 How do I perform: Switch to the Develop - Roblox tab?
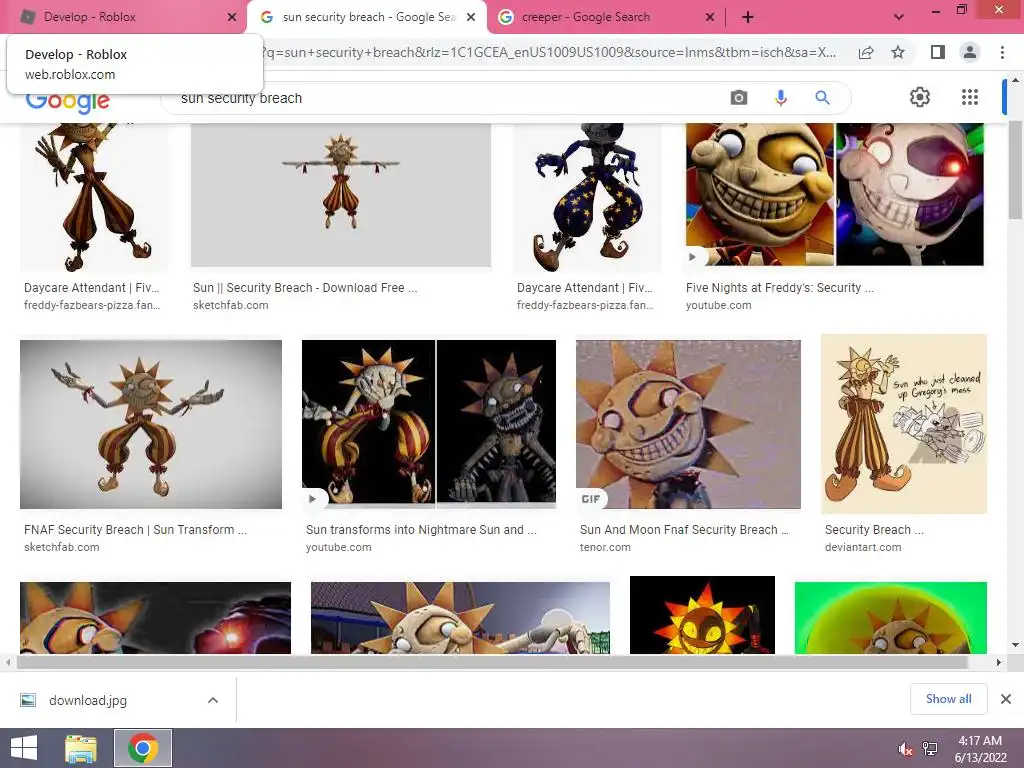(x=123, y=18)
